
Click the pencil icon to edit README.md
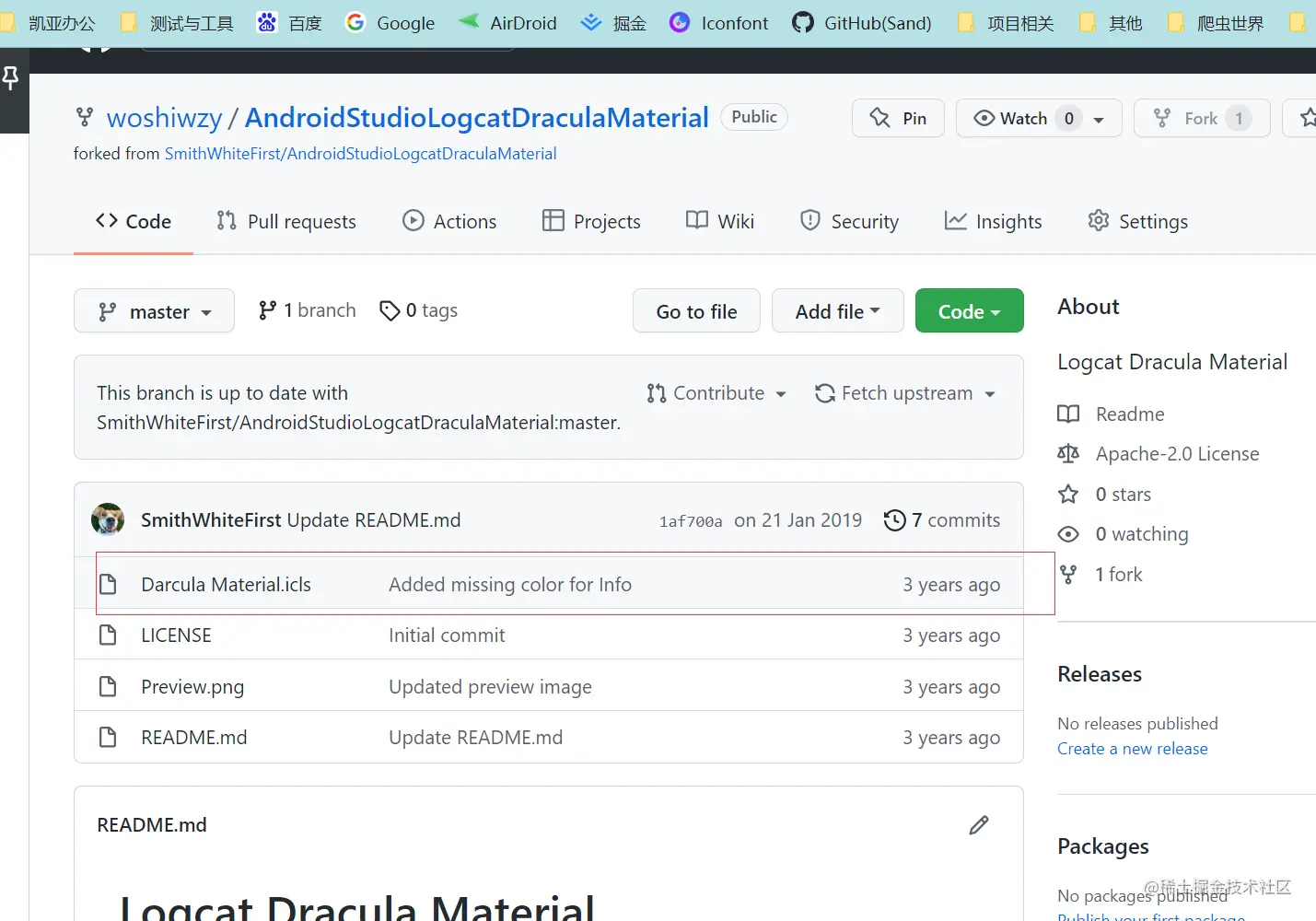(x=979, y=825)
